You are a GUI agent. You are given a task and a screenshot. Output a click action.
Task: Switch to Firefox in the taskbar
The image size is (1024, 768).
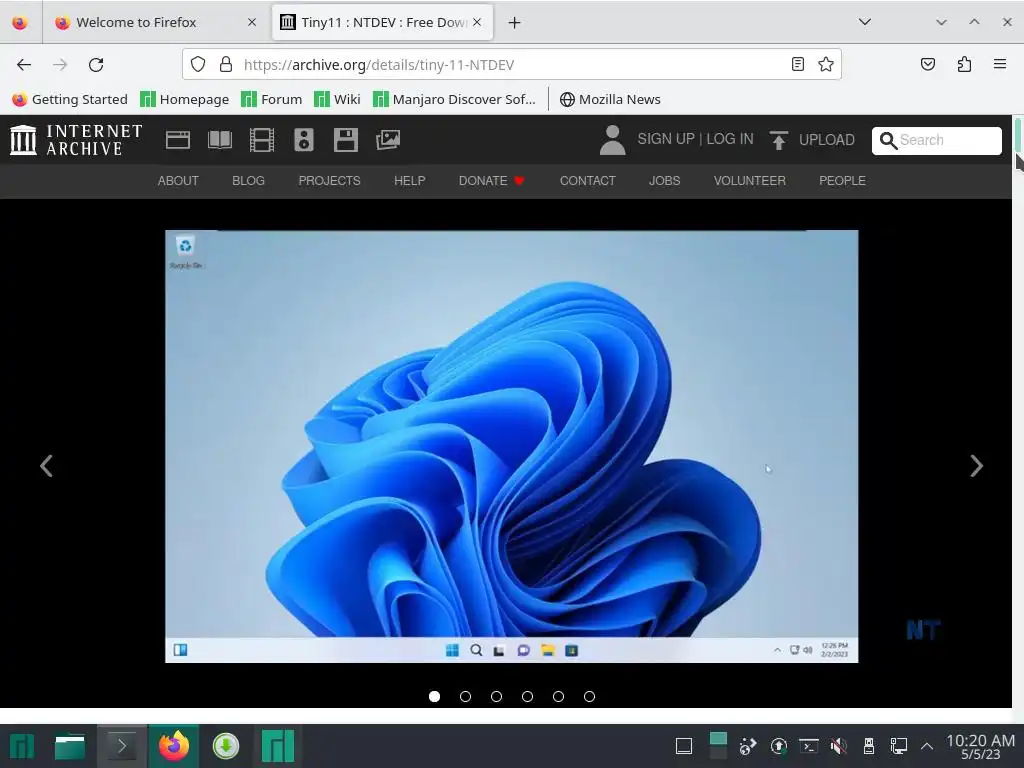174,746
